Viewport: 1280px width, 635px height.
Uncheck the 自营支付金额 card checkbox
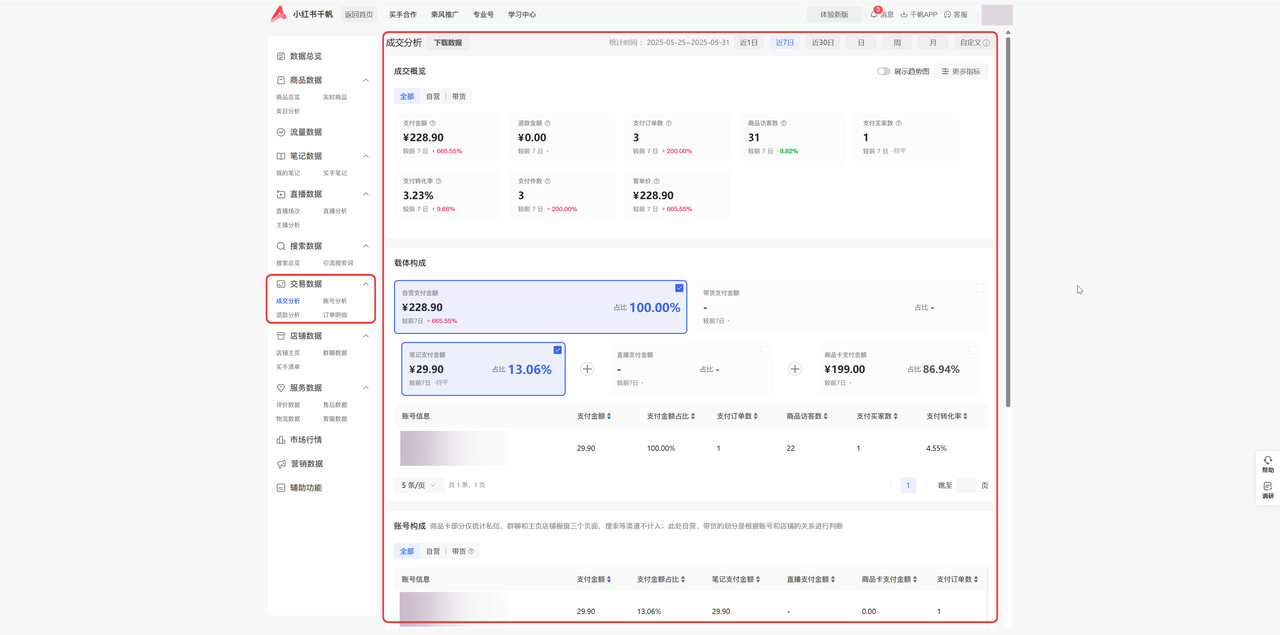coord(679,288)
